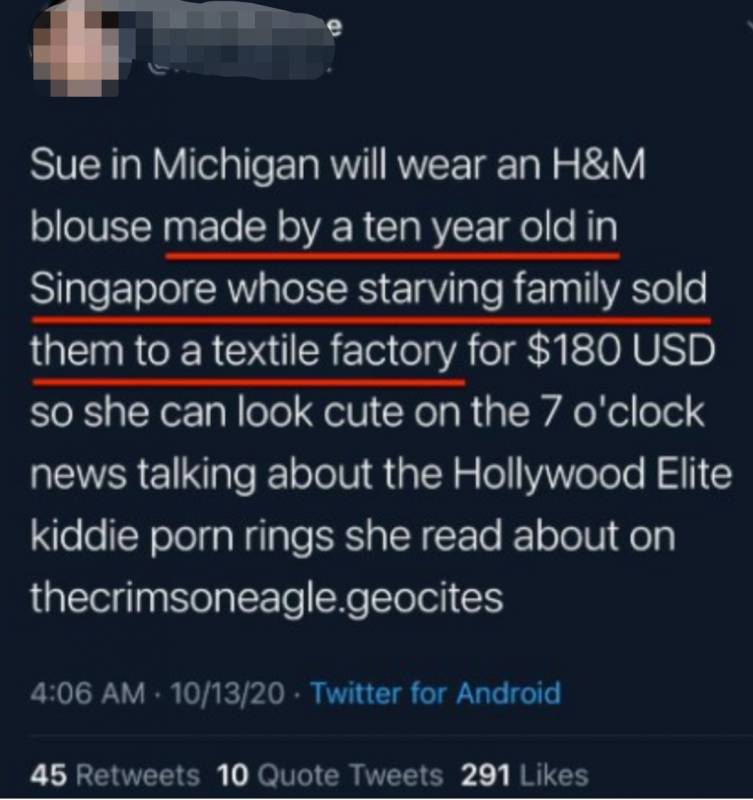The width and height of the screenshot is (753, 800).
Task: Click the 10/13/20 date
Action: pos(228,693)
